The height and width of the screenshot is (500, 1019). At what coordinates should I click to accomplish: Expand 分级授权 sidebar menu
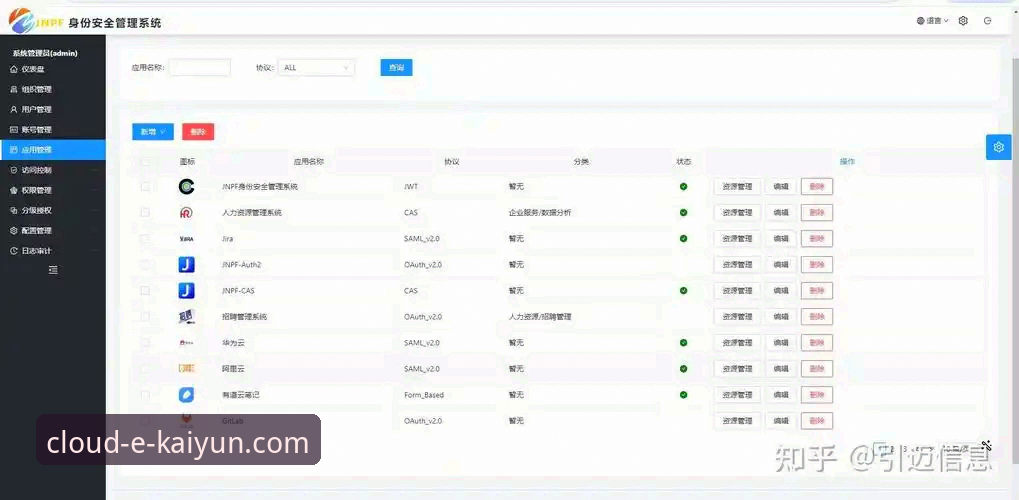(x=53, y=210)
